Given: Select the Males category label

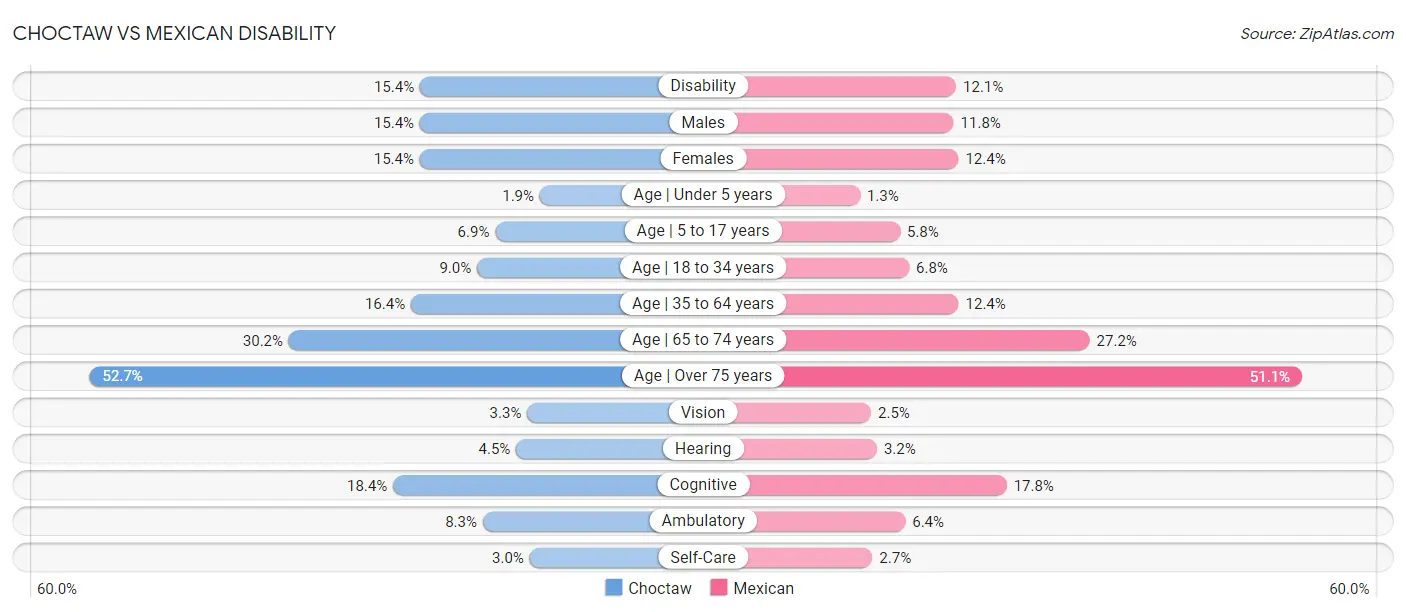Looking at the screenshot, I should (x=703, y=122).
